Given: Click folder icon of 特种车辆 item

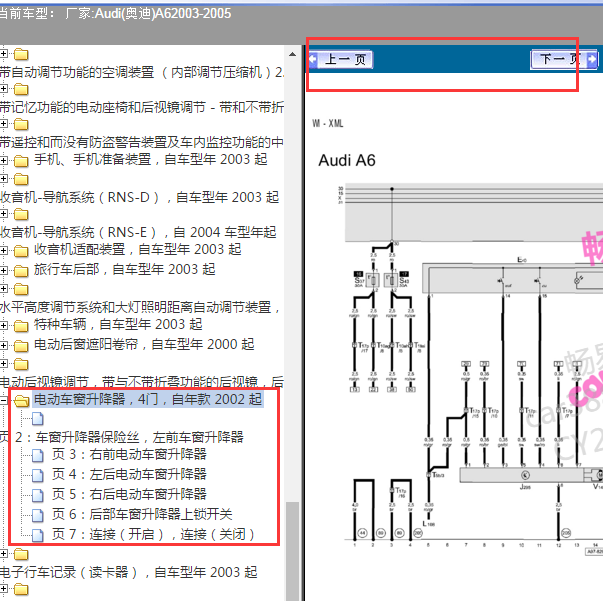Looking at the screenshot, I should tap(21, 326).
